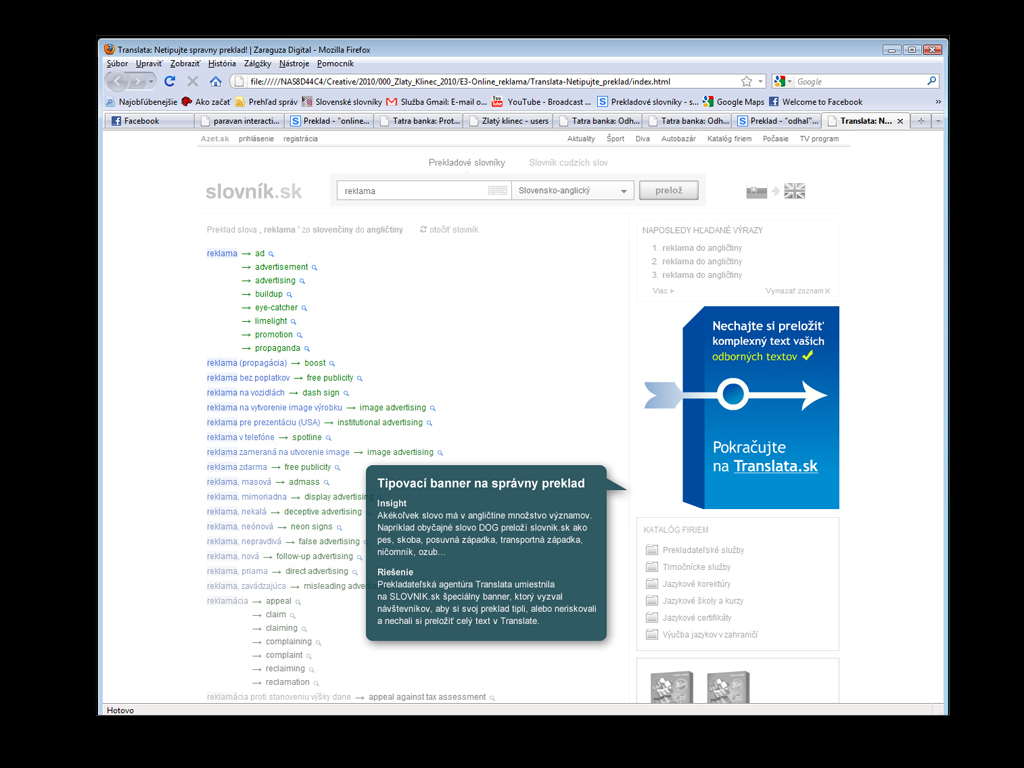Open the virtual keyboard icon in search box
Image resolution: width=1024 pixels, height=768 pixels.
(498, 191)
